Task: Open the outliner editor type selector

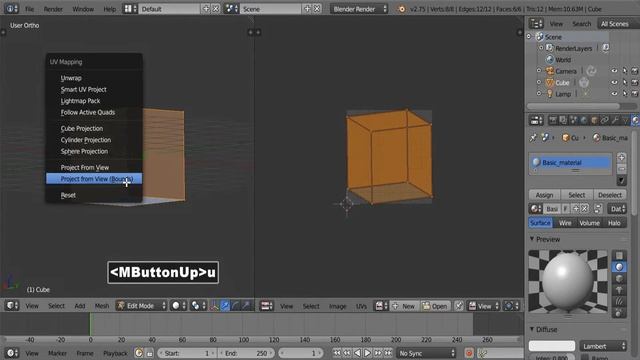Action: [x=536, y=24]
